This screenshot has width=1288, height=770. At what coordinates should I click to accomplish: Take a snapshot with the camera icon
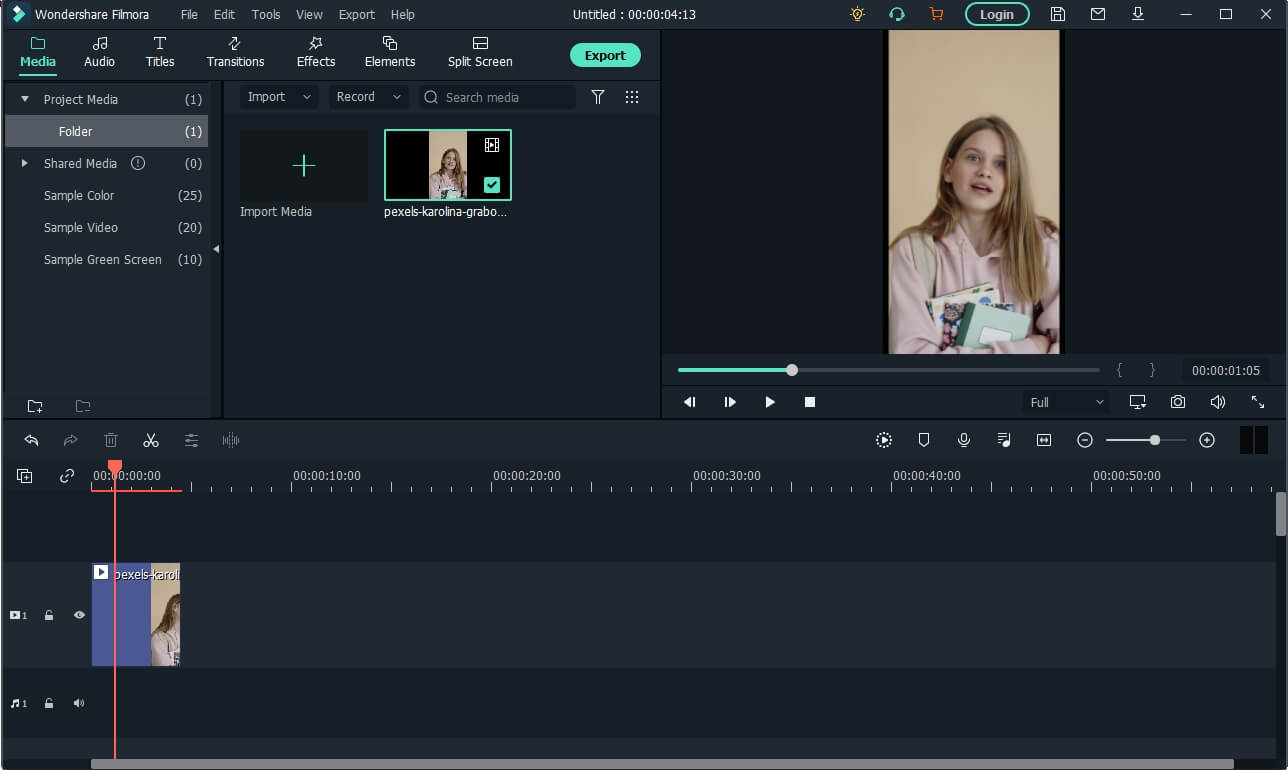click(1178, 402)
